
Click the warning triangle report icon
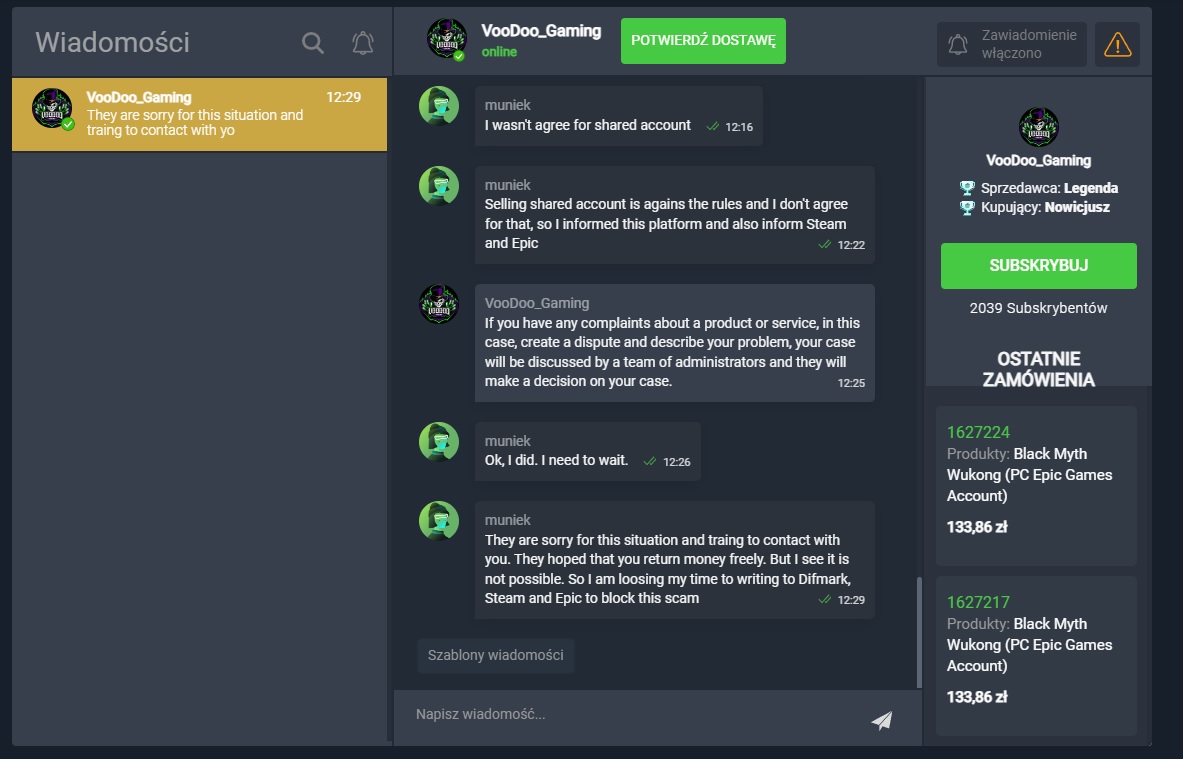(x=1117, y=45)
